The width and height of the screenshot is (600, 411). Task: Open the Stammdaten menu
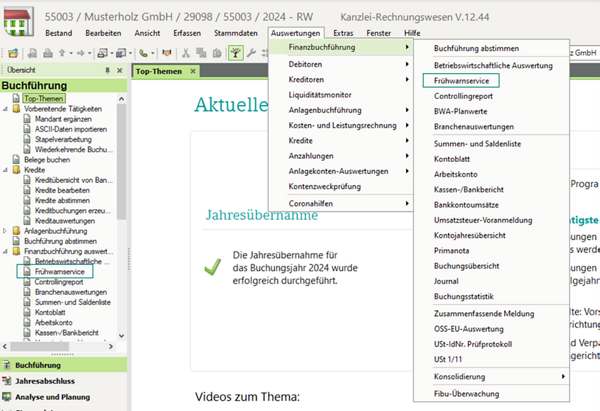point(236,33)
